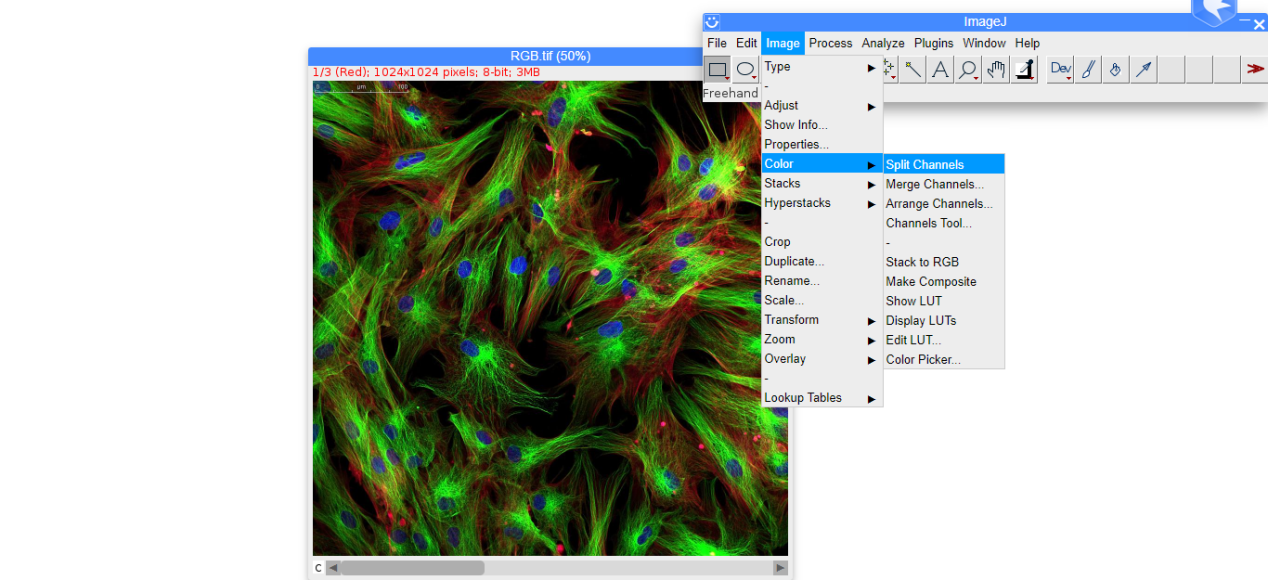The image size is (1268, 580).
Task: Choose the Hand scrolling tool
Action: (x=995, y=69)
